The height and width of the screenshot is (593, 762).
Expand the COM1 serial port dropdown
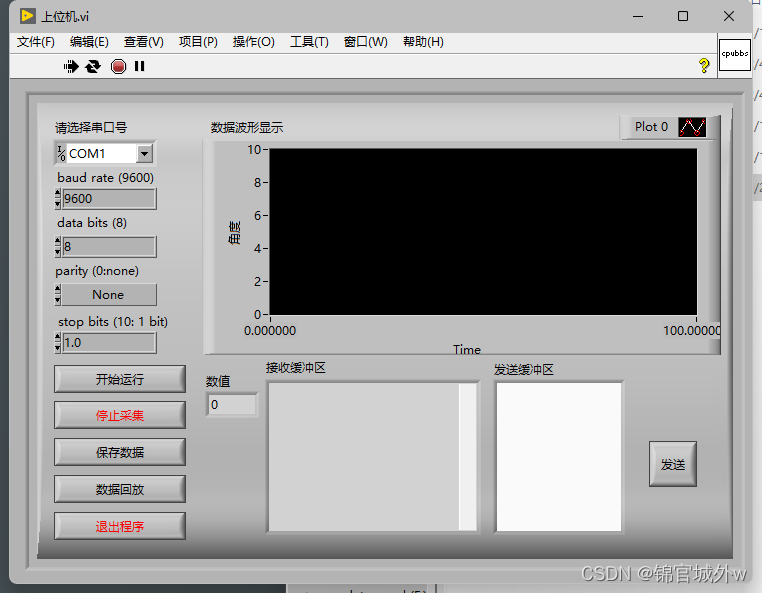(x=144, y=154)
